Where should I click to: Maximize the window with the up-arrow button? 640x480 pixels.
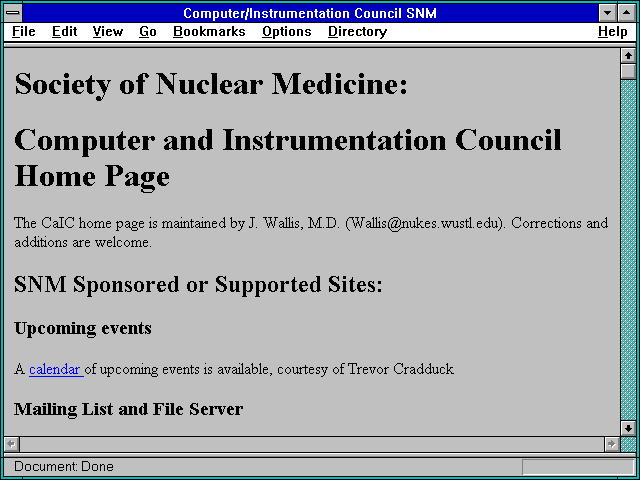point(627,13)
